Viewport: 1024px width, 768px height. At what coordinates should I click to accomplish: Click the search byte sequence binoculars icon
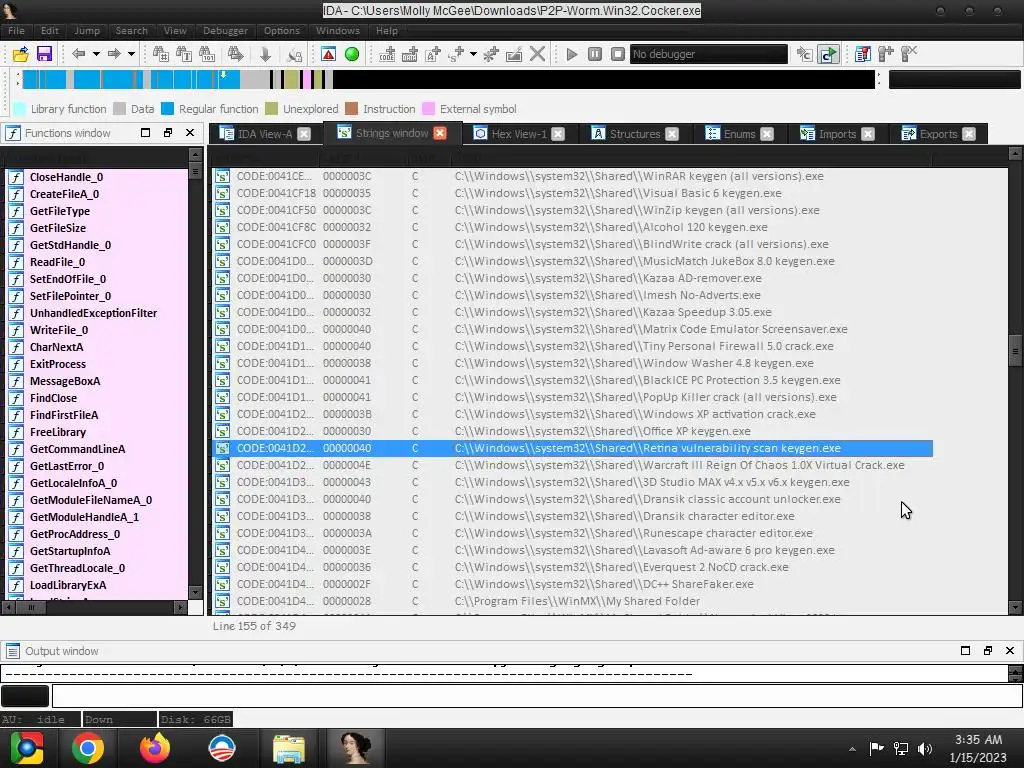click(207, 54)
